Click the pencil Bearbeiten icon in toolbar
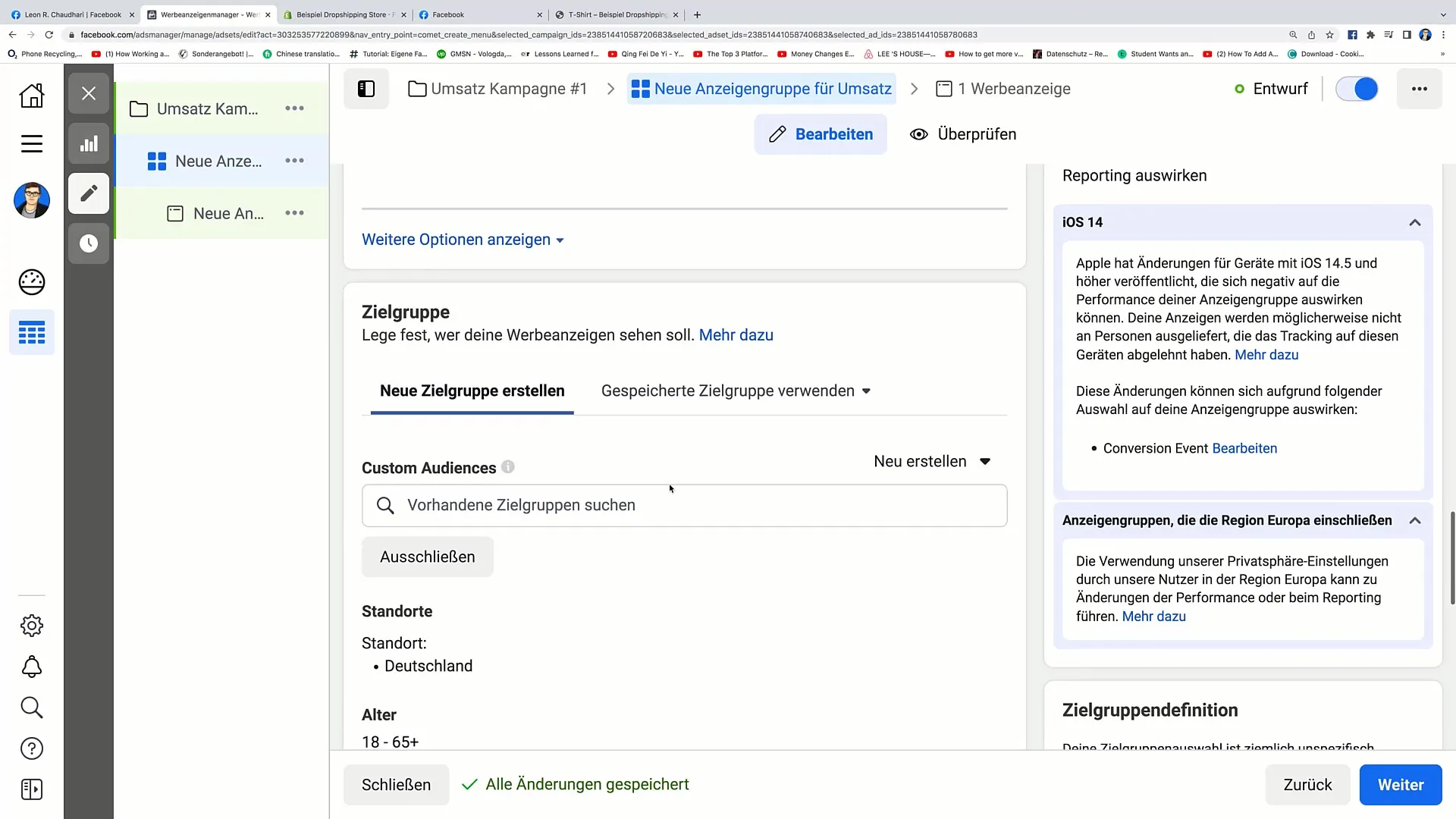1456x819 pixels. [x=88, y=193]
